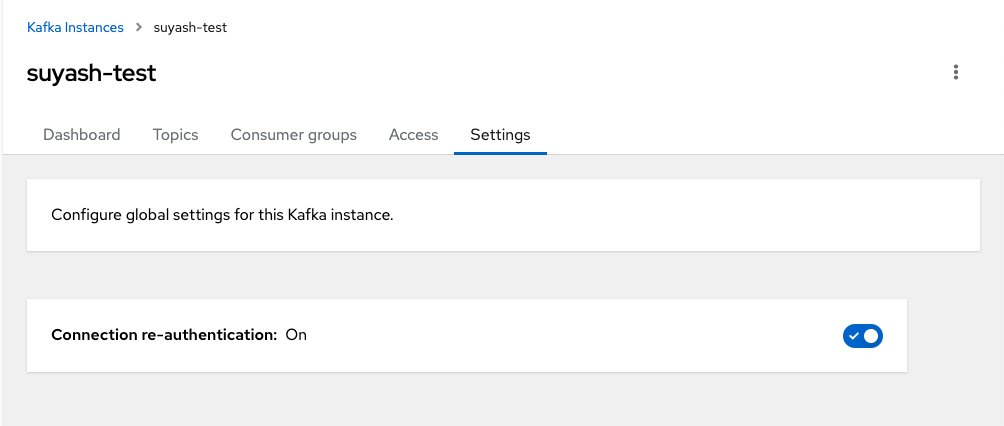Click the 'On' status text

click(x=296, y=335)
